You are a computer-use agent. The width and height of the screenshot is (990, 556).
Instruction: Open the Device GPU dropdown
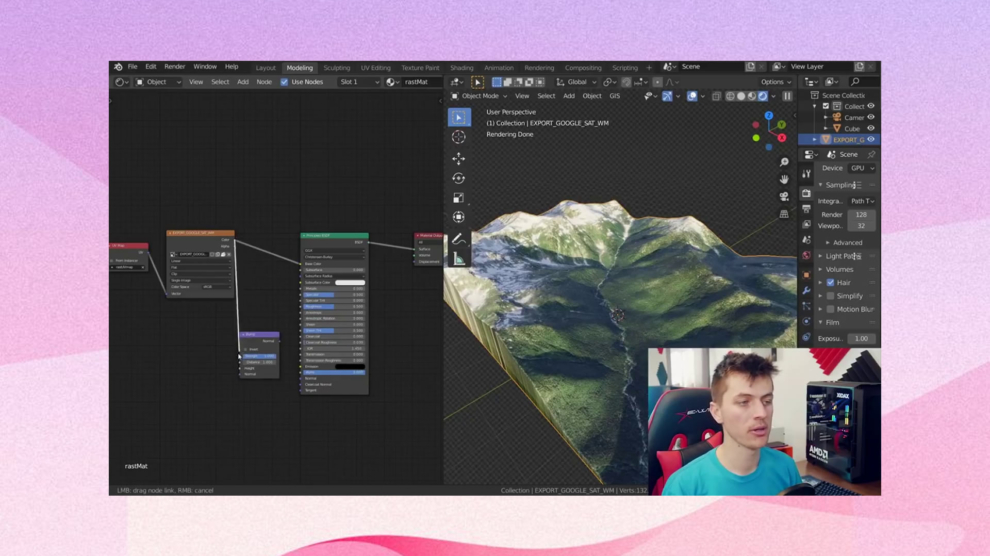tap(862, 169)
